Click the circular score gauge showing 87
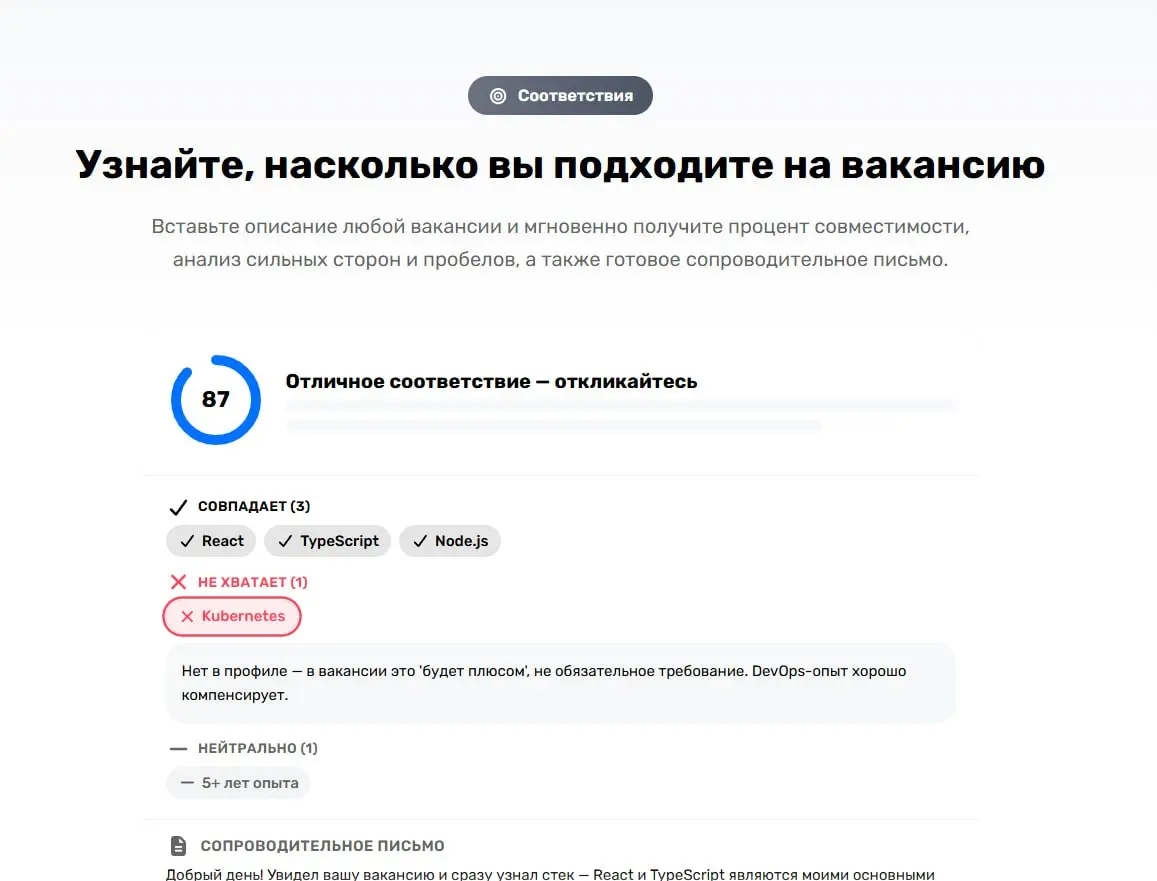This screenshot has height=881, width=1157. pos(215,400)
